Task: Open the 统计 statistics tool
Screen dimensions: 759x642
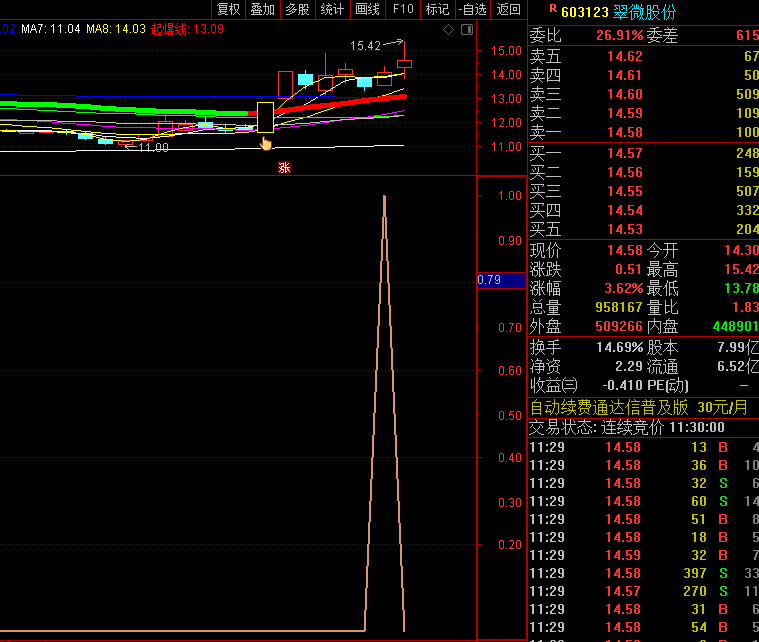Action: [x=332, y=9]
